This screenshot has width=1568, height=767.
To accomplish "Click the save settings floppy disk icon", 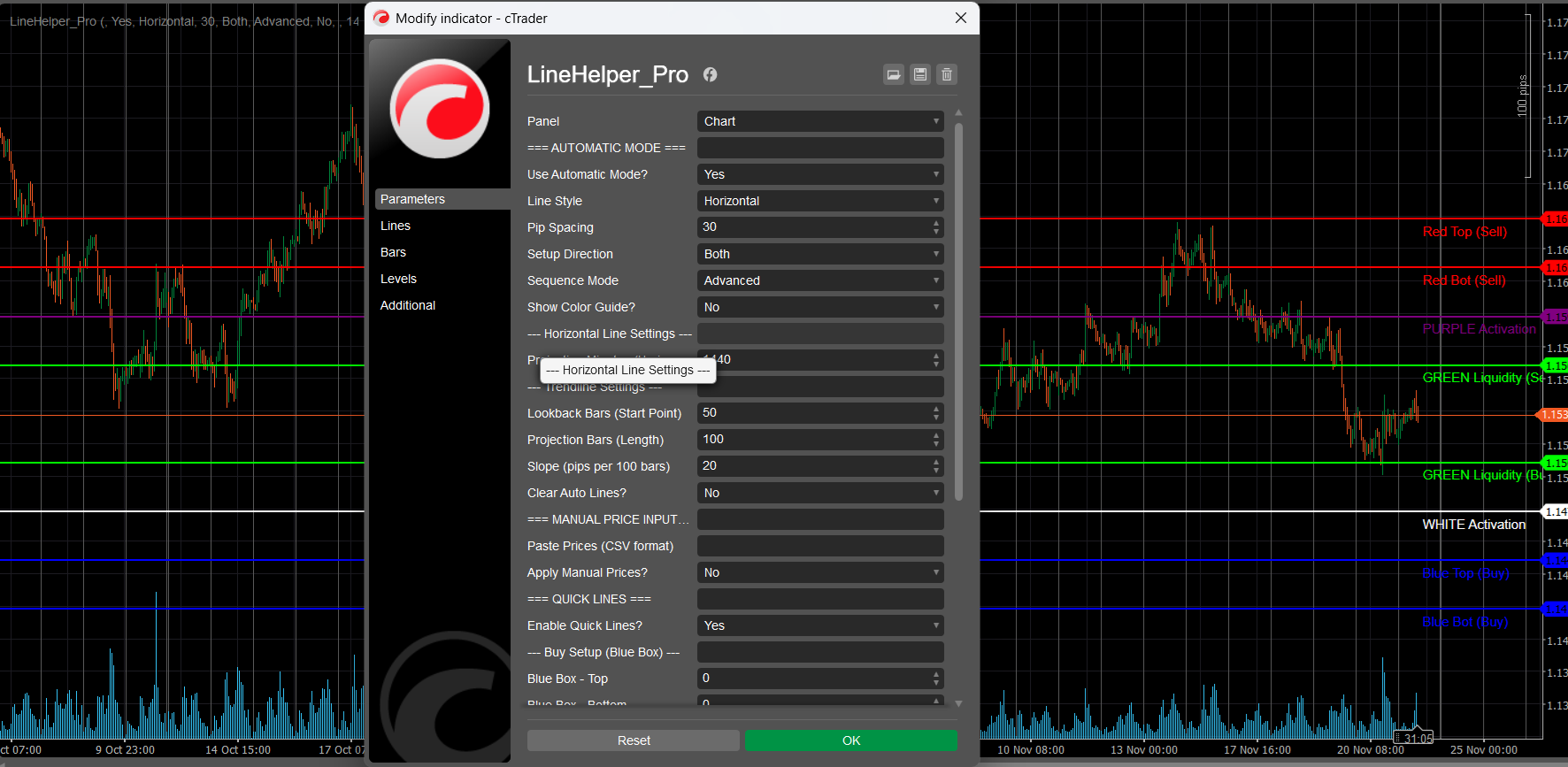I will 920,75.
